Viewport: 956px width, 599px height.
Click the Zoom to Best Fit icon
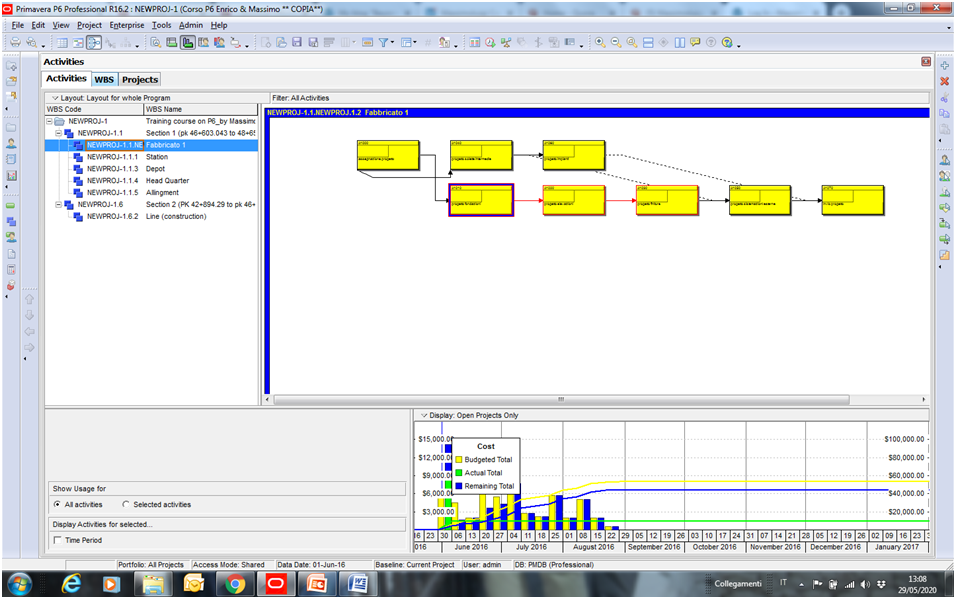632,42
